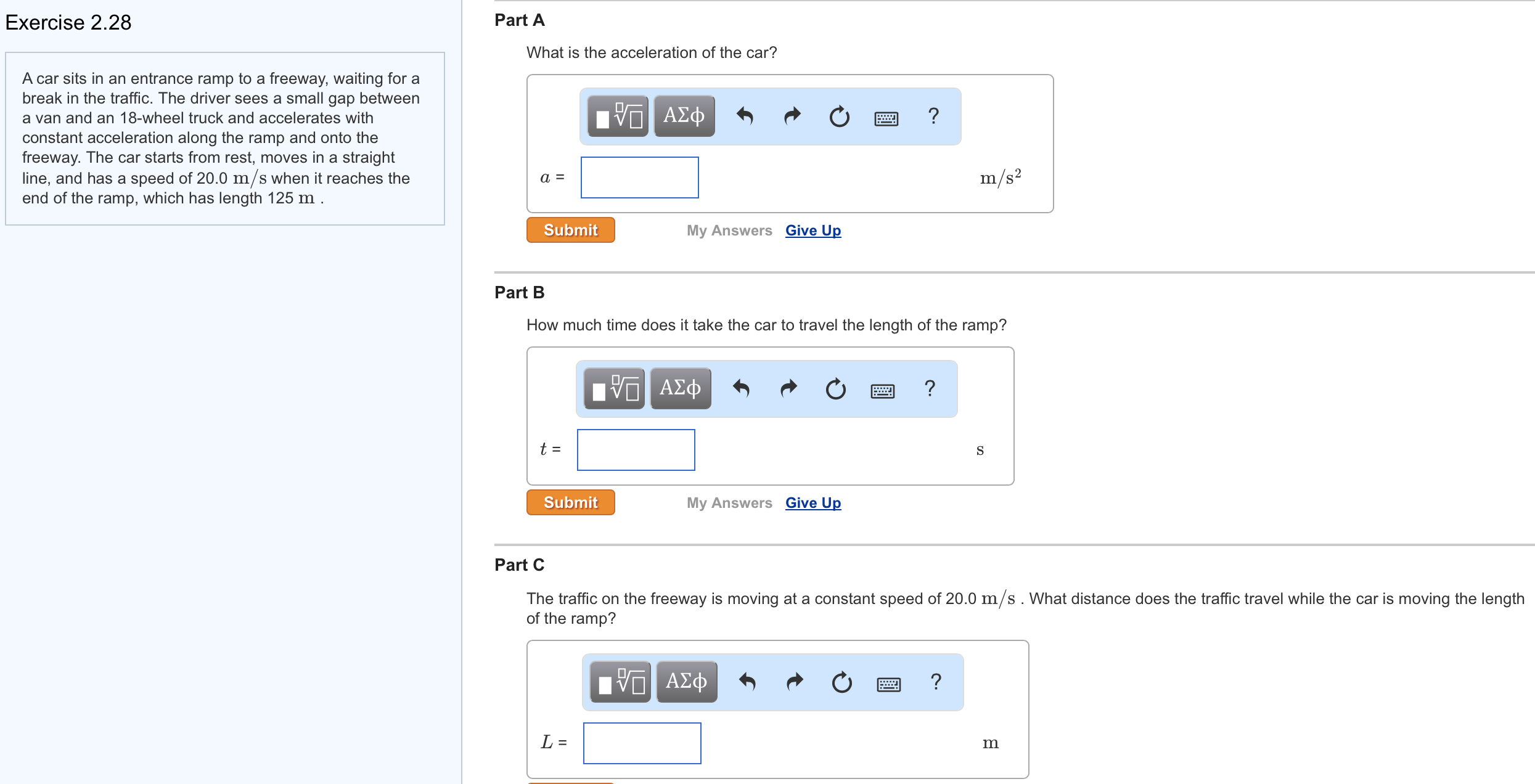This screenshot has height=784, width=1535.
Task: Click the help question mark in Part C
Action: click(x=936, y=682)
